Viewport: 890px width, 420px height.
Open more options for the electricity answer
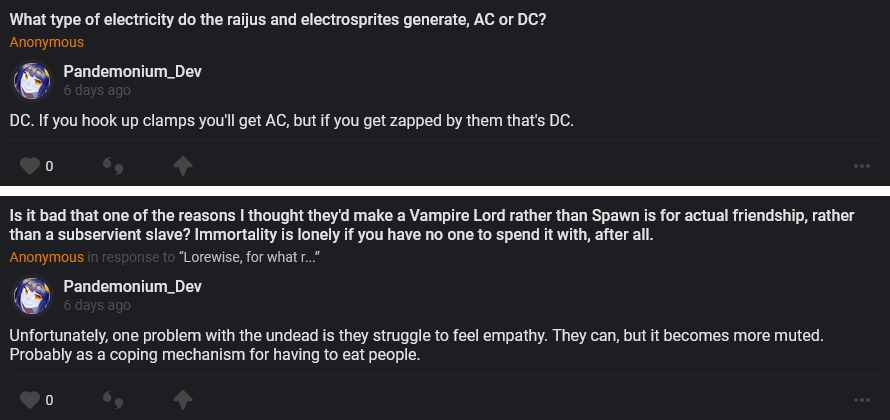pyautogui.click(x=862, y=166)
